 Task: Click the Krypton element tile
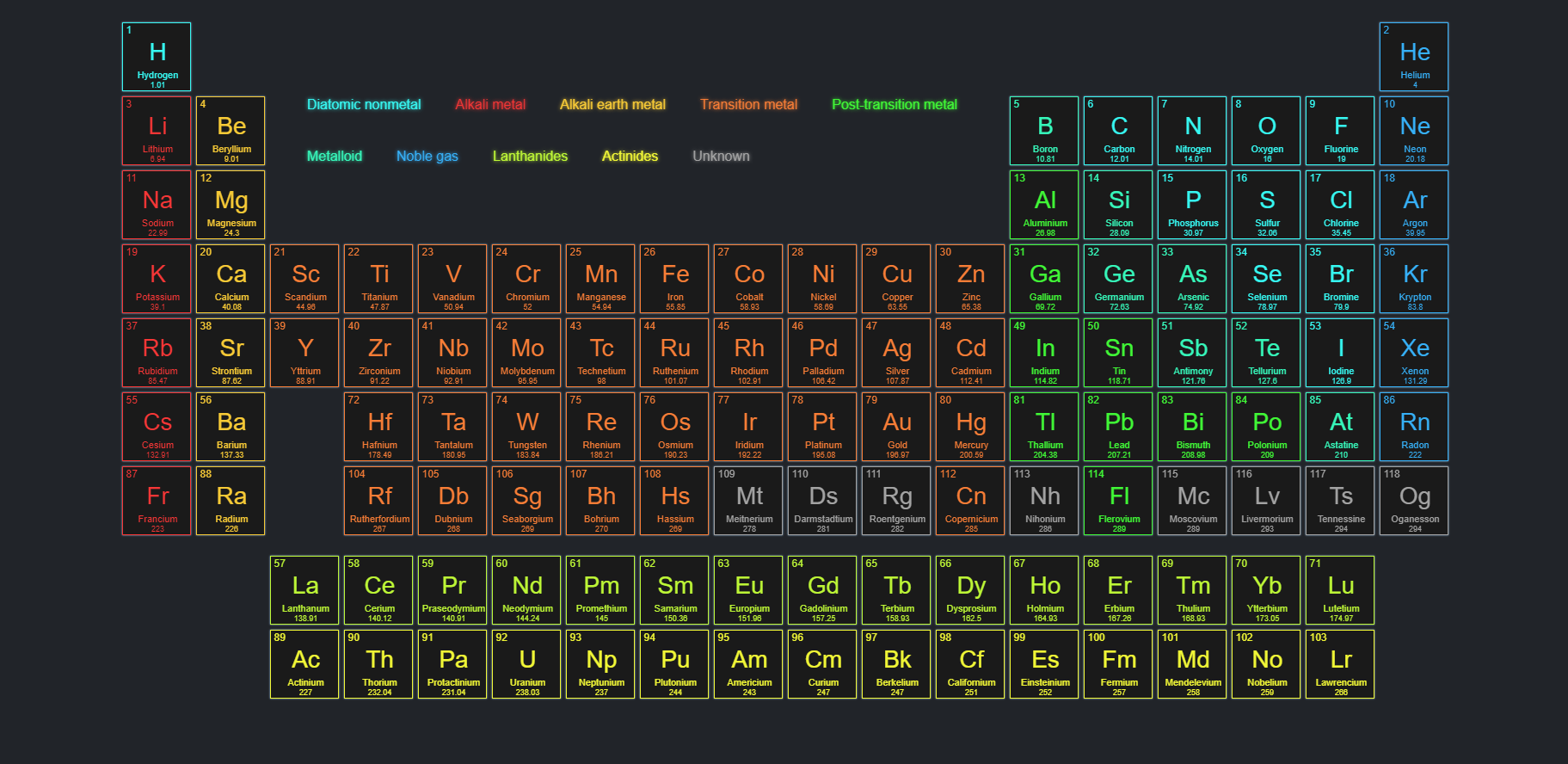click(1414, 279)
